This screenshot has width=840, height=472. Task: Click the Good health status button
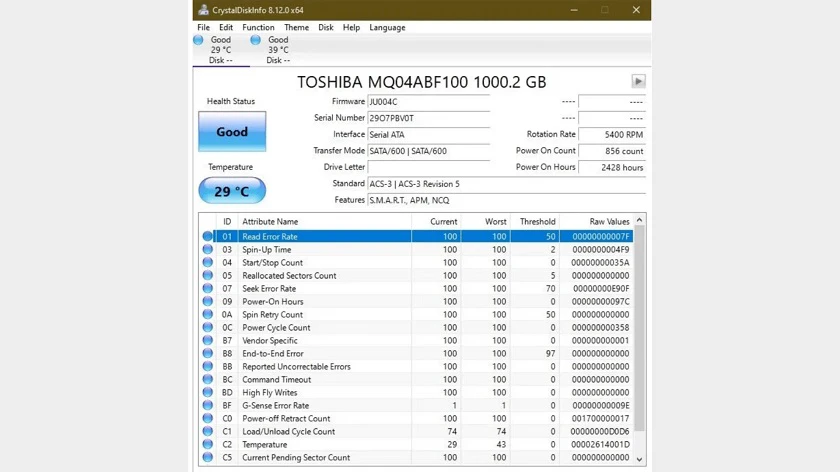tap(232, 132)
